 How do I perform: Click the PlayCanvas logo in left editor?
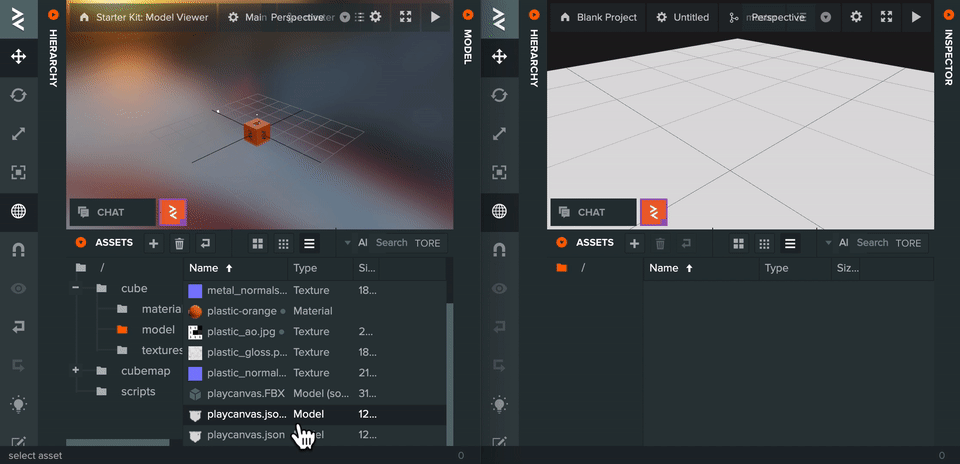(x=18, y=18)
